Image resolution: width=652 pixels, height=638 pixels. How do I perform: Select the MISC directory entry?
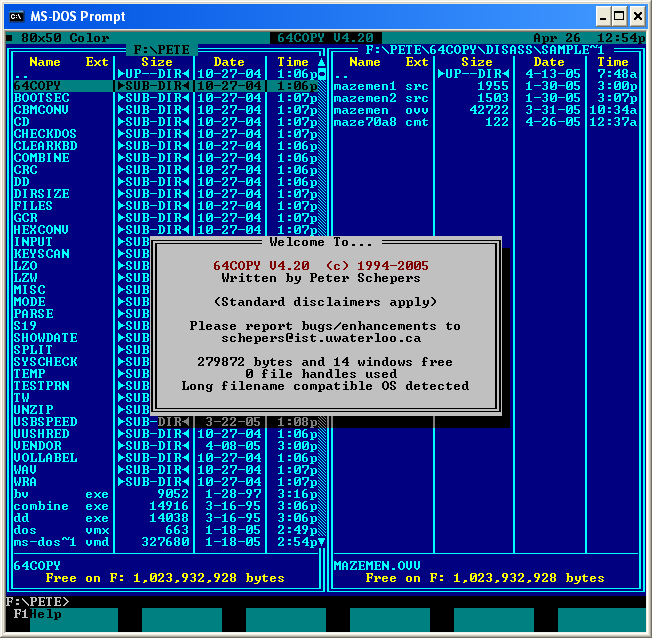tap(82, 290)
